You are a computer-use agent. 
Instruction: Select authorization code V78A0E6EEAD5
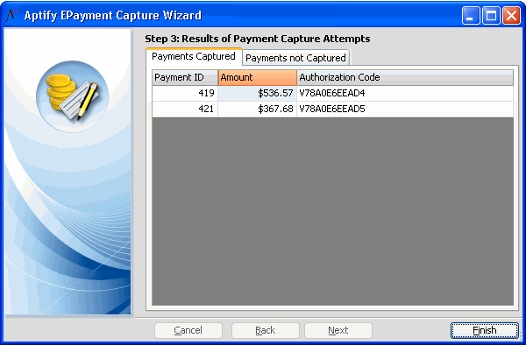(405, 109)
